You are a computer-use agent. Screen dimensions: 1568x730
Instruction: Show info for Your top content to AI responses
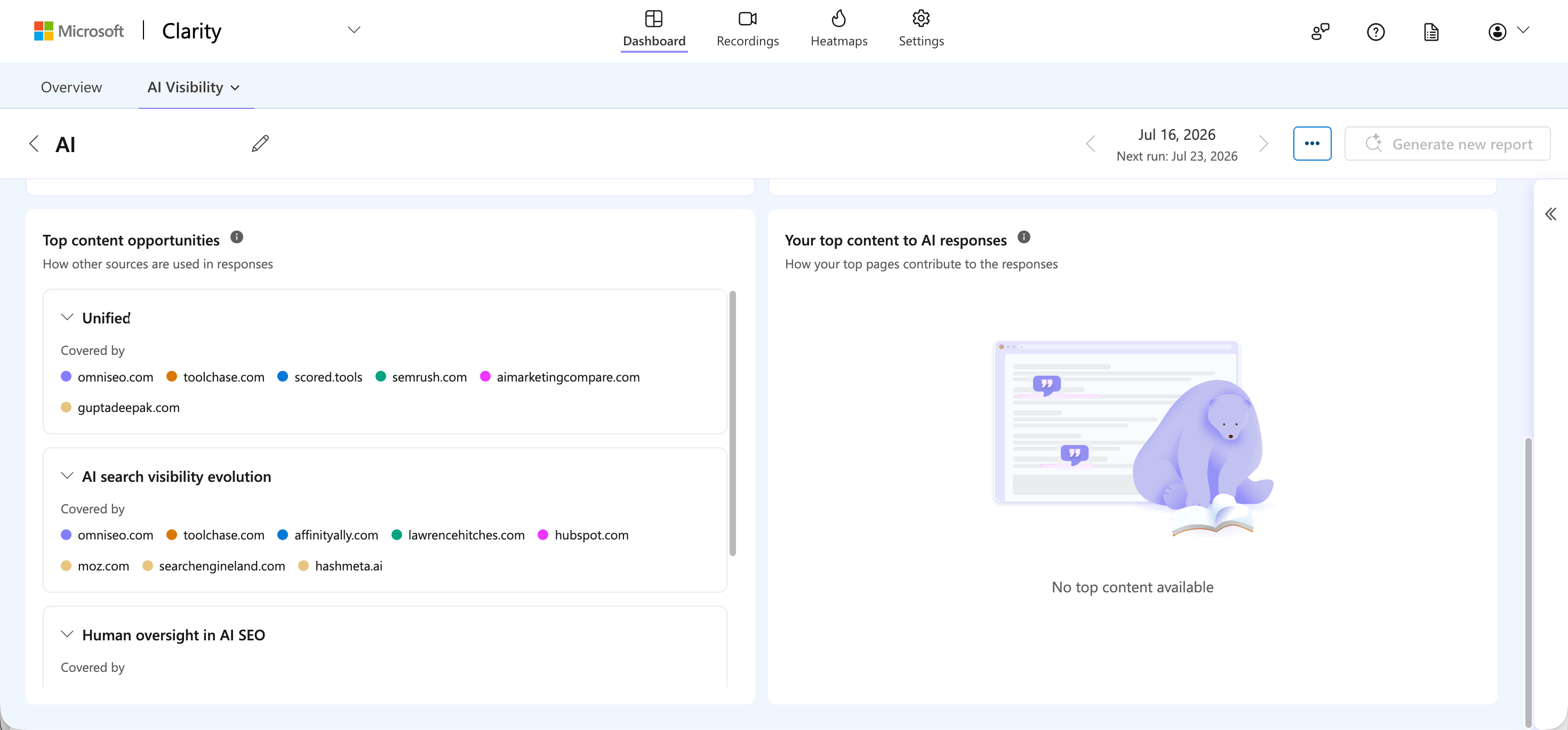tap(1023, 237)
